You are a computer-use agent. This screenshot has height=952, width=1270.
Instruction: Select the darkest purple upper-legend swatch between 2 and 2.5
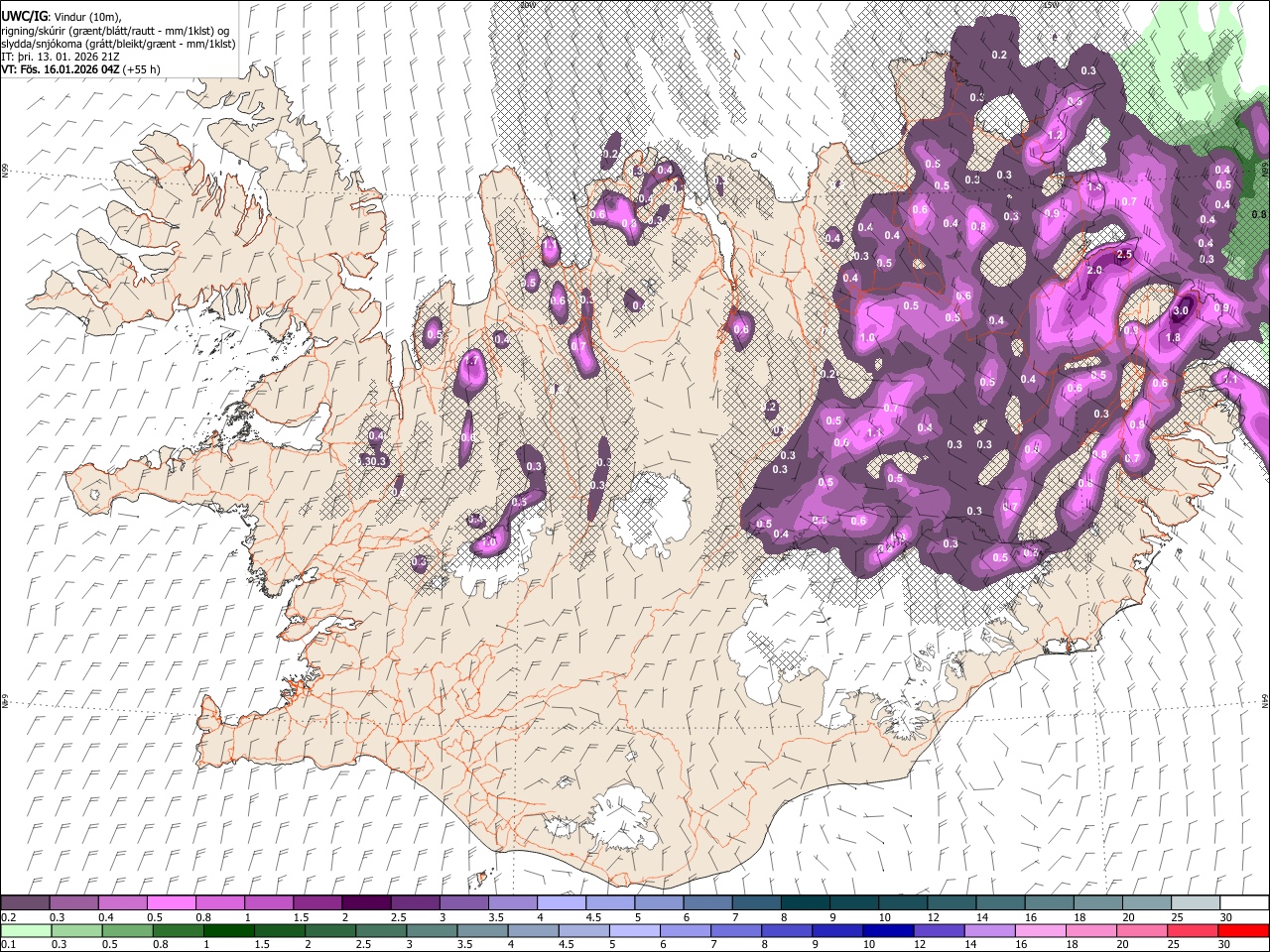[x=366, y=903]
